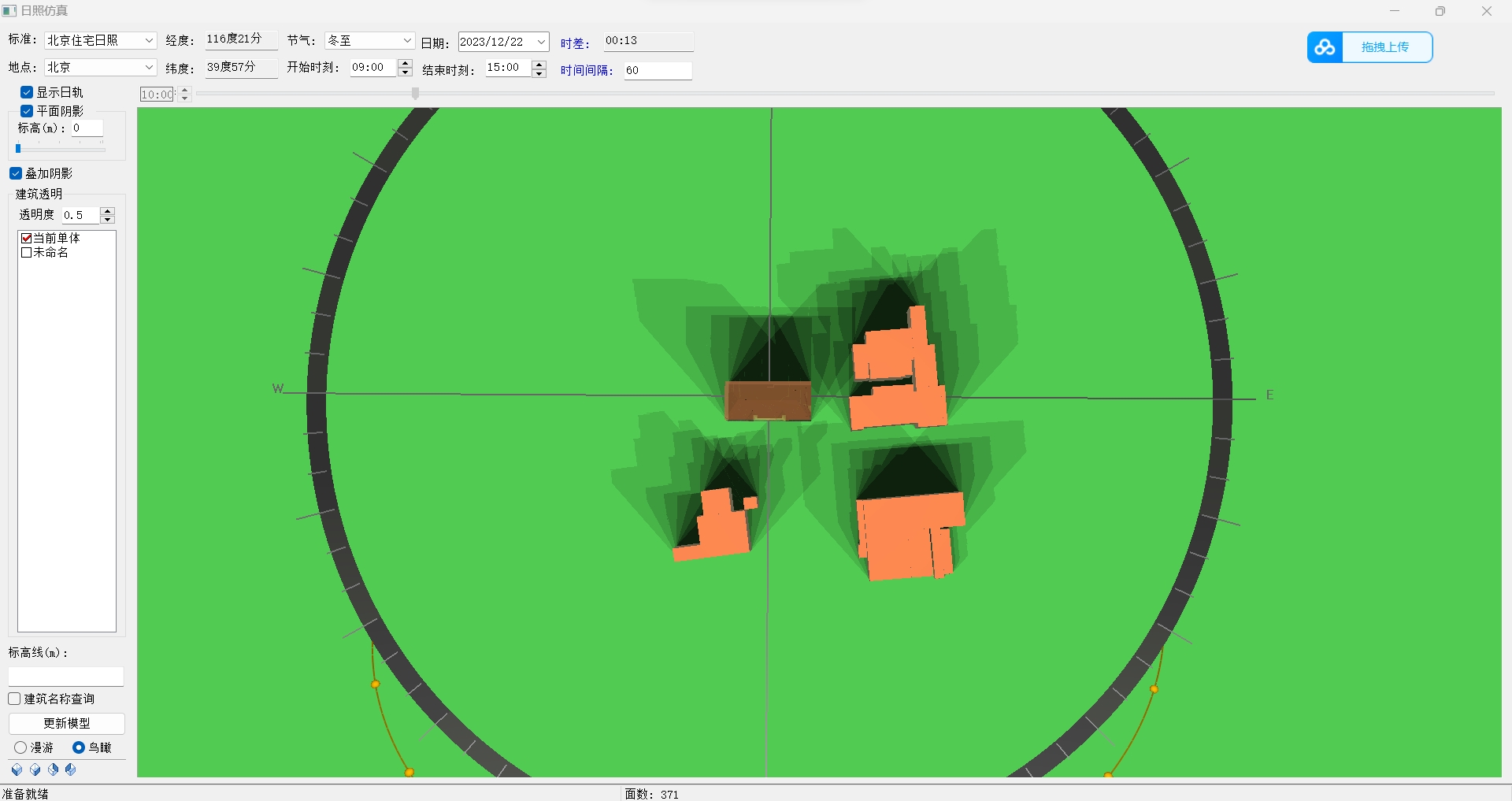This screenshot has height=801, width=1512.
Task: Restore the 日照仿真 window size
Action: click(x=1440, y=11)
